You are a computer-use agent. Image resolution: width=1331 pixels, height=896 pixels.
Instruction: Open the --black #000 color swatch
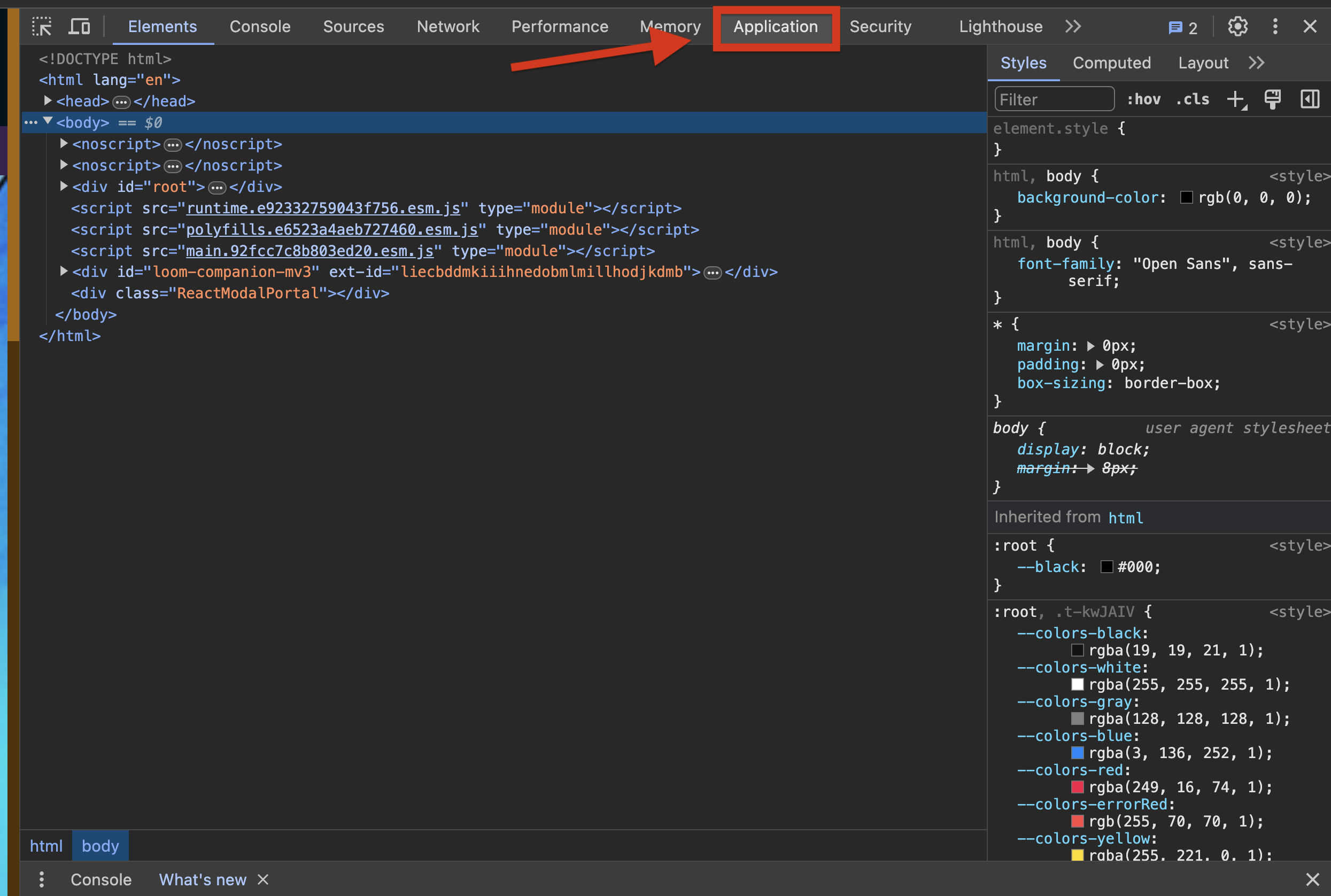point(1106,567)
